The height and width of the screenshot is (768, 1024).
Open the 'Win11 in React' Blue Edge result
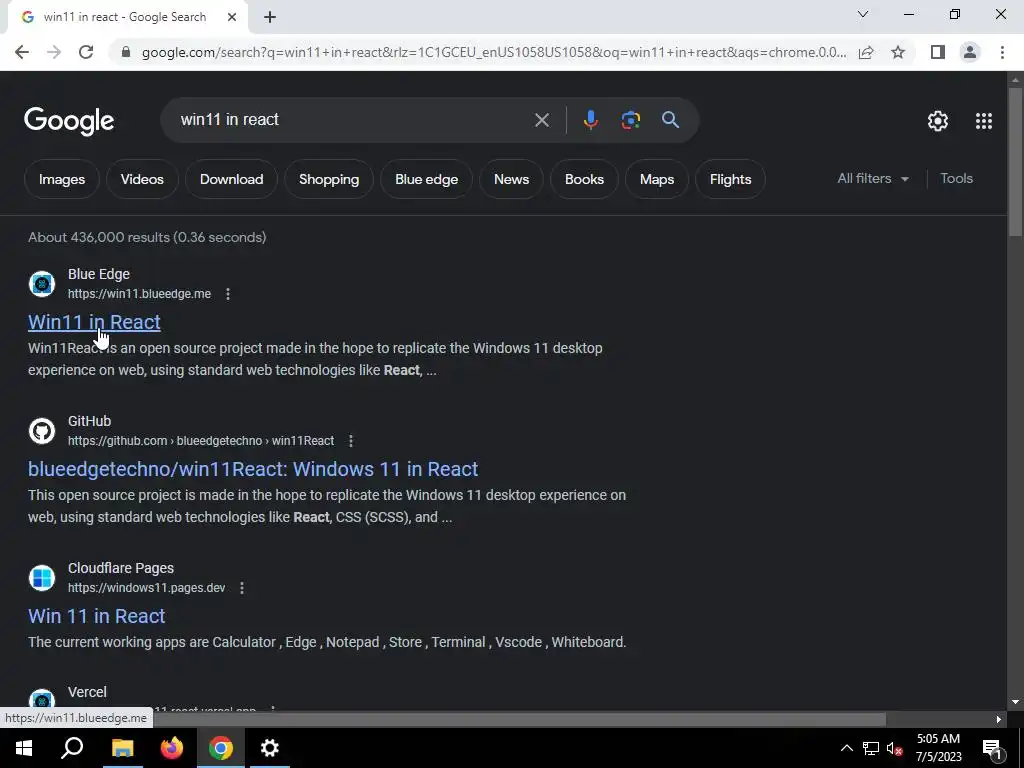click(94, 322)
